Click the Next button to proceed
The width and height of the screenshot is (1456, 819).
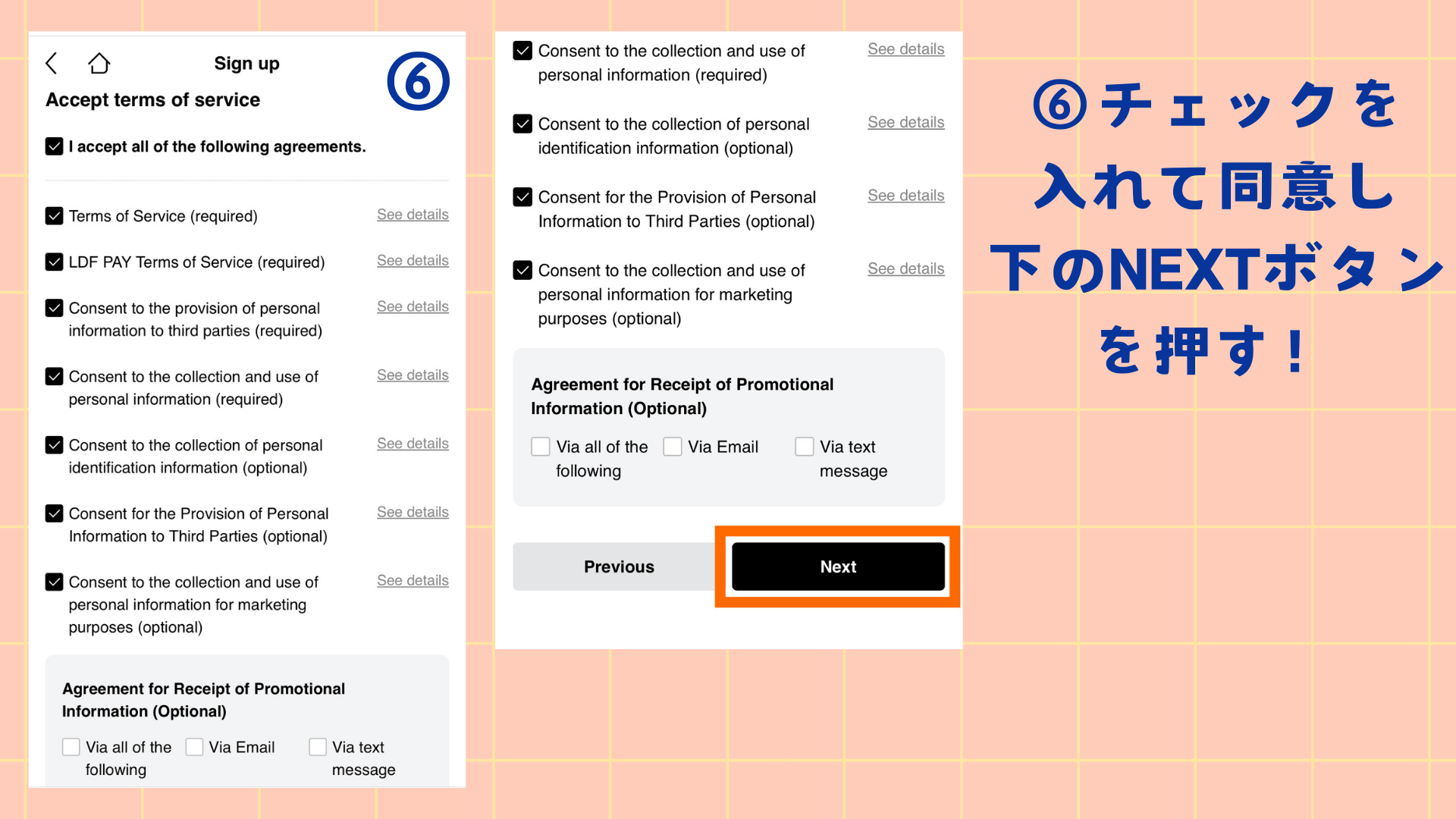(x=839, y=567)
